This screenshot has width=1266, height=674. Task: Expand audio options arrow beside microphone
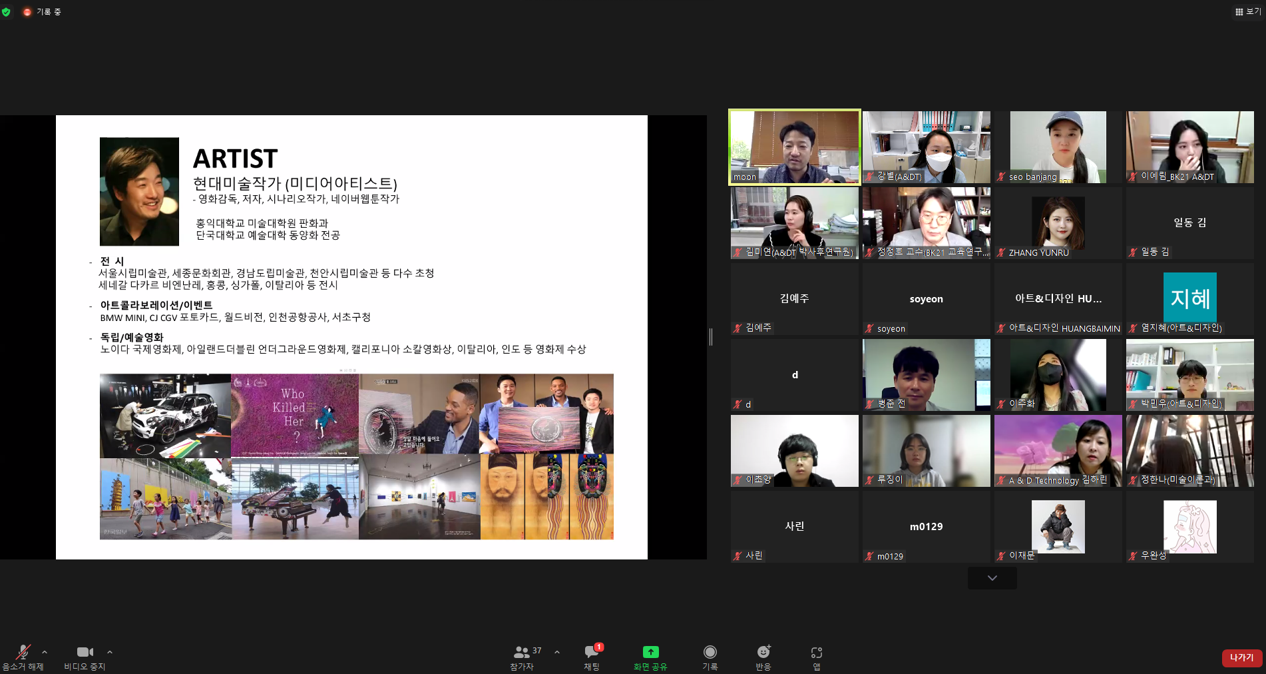tap(44, 652)
